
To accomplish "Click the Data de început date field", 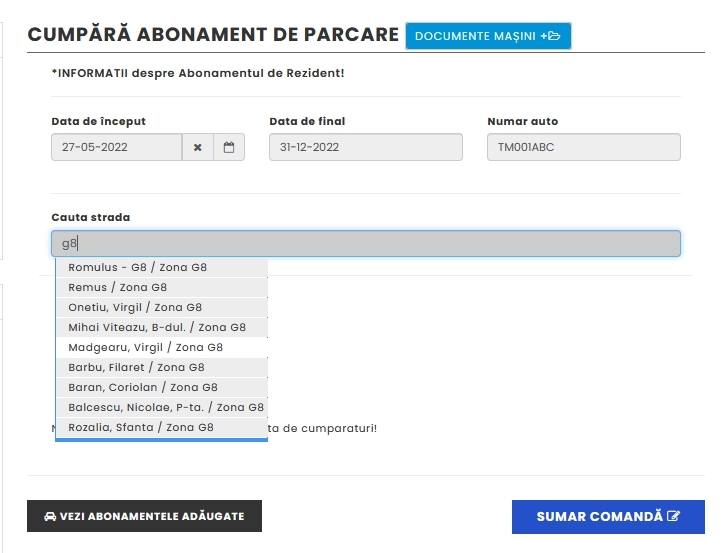I will click(x=117, y=147).
